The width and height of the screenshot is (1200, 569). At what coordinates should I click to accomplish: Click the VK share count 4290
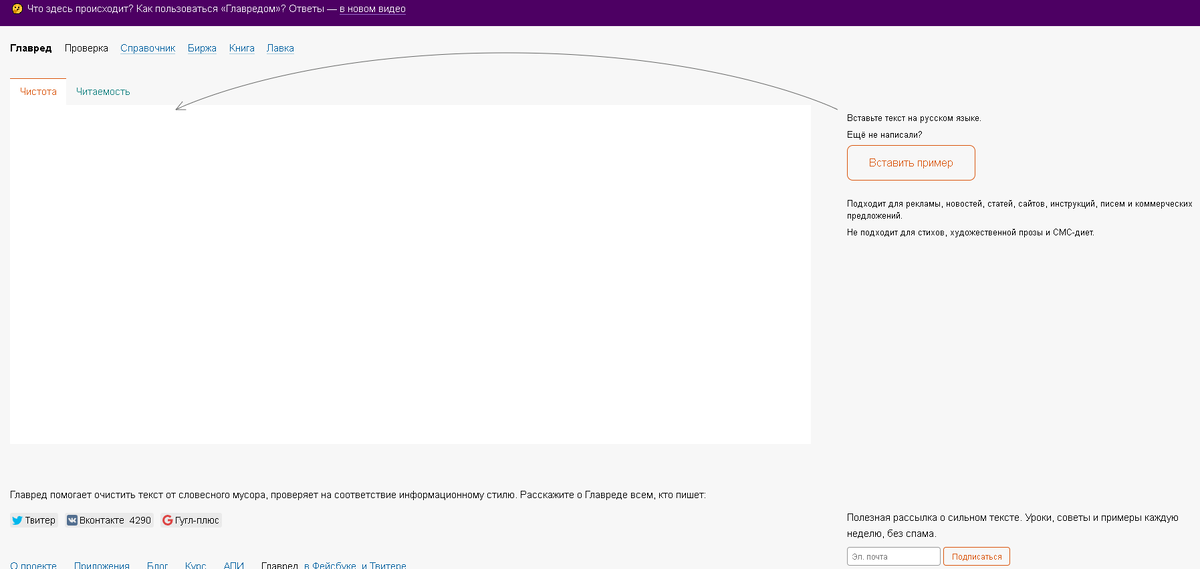140,520
